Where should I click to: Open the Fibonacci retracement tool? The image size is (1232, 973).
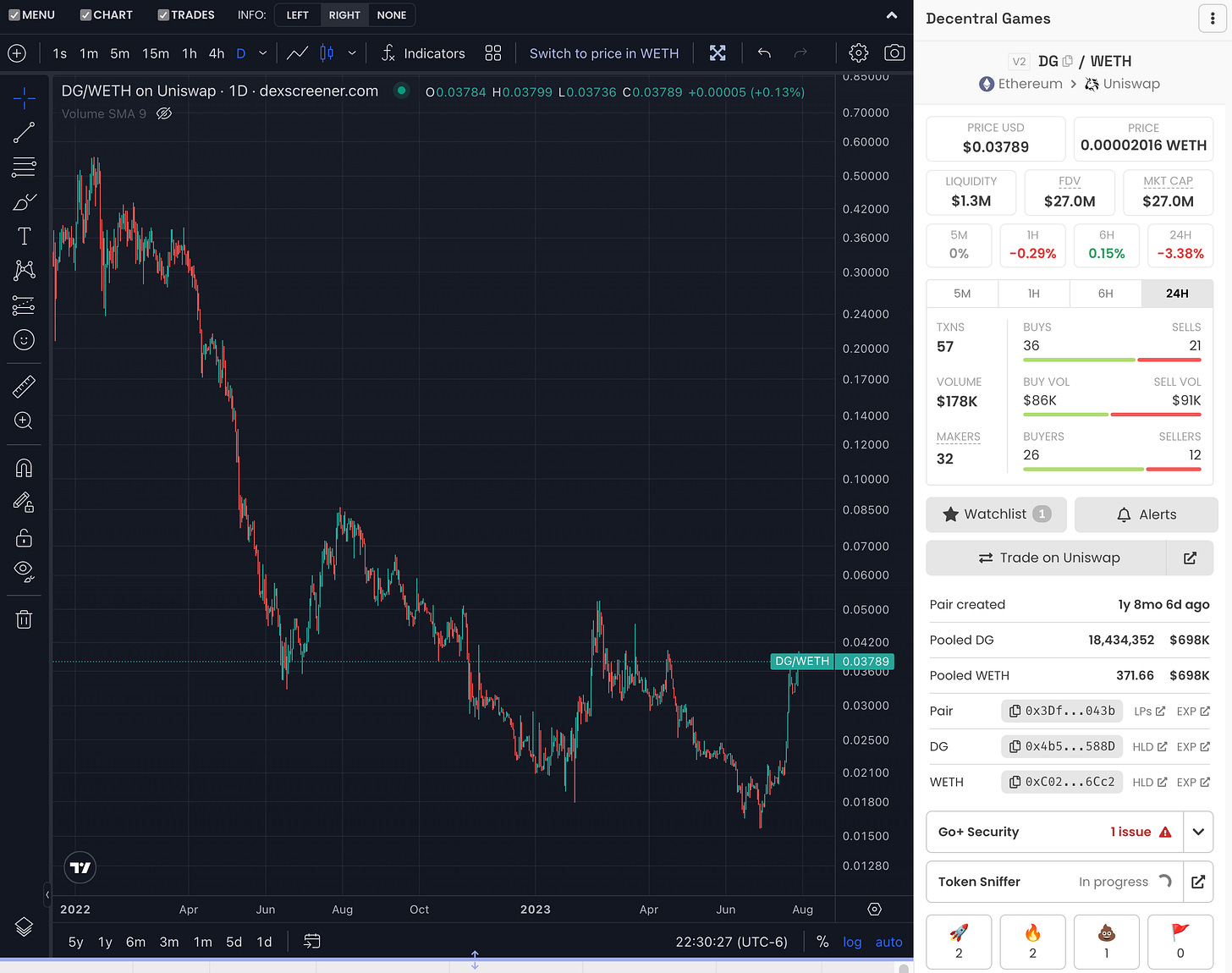tap(24, 168)
